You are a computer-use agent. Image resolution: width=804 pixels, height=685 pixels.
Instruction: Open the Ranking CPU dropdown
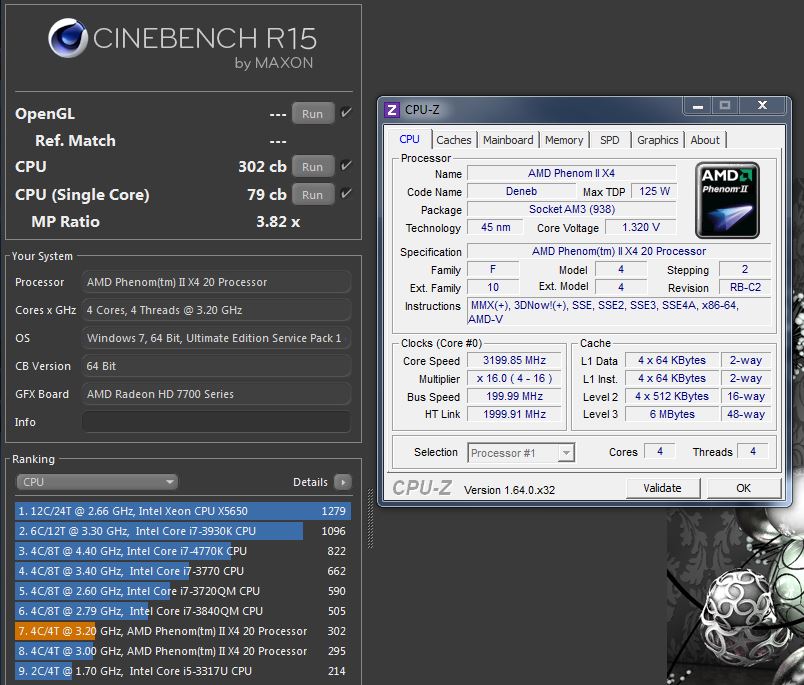click(97, 482)
